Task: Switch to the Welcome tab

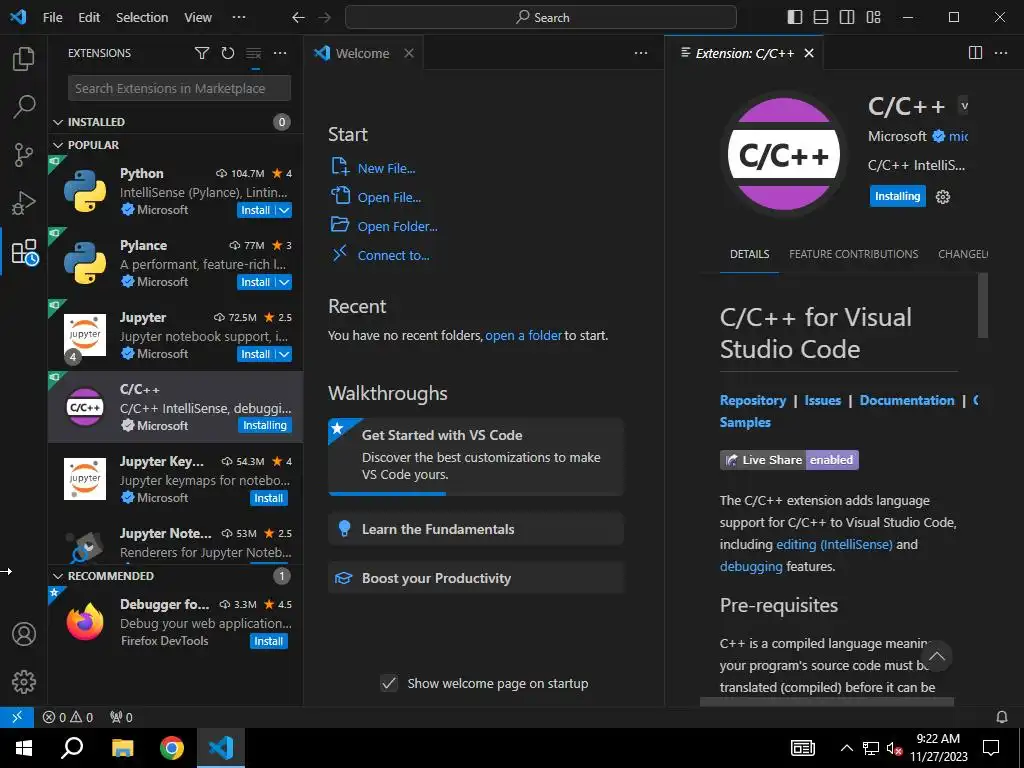Action: click(x=362, y=53)
